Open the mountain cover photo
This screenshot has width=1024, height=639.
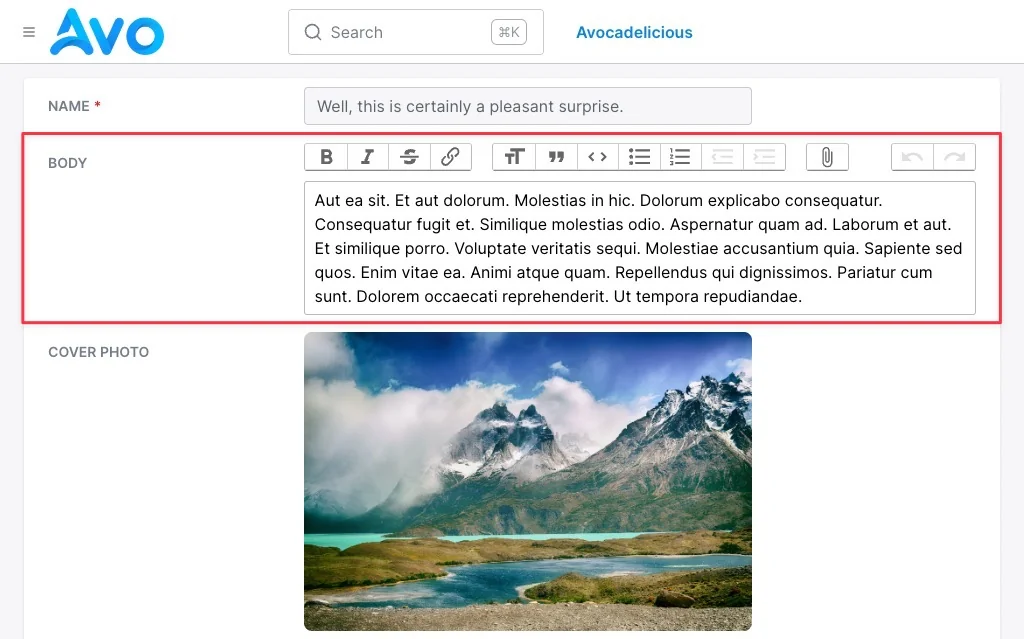tap(528, 482)
